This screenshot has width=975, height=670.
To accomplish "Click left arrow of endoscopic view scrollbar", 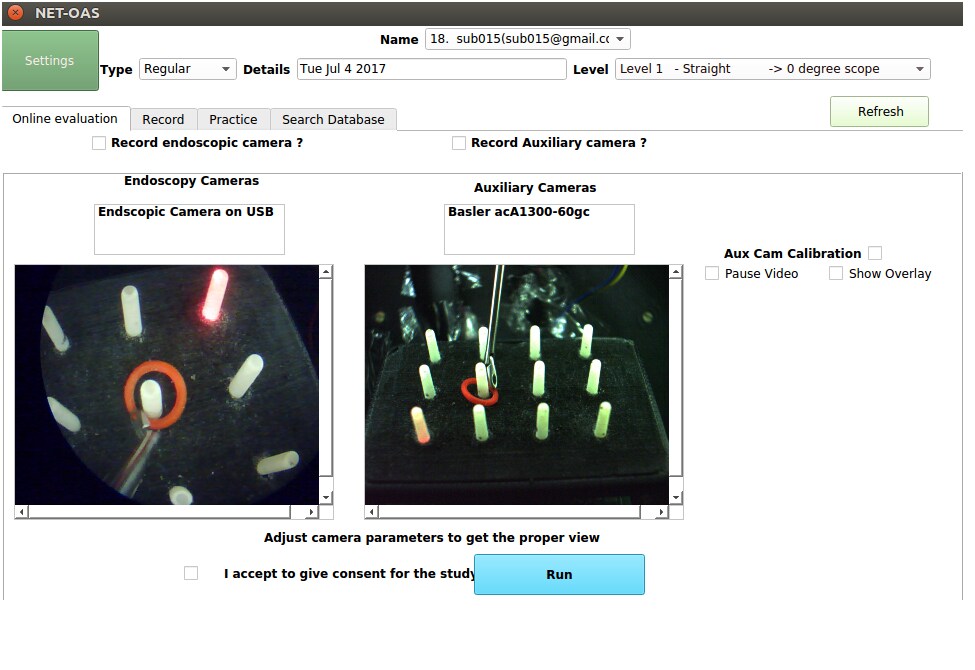I will pyautogui.click(x=22, y=512).
